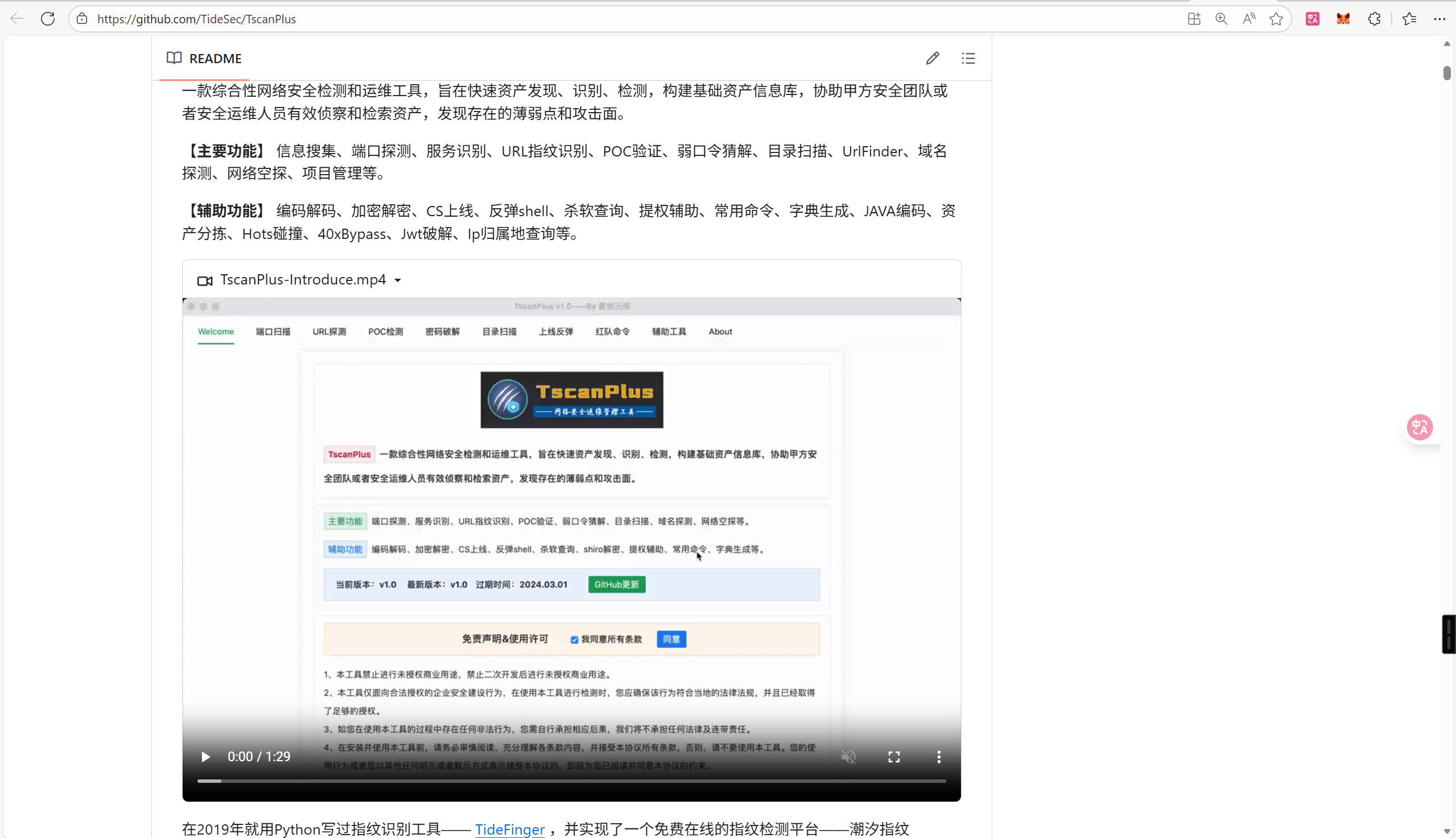The image size is (1456, 838).
Task: Open video more-options three-dot menu
Action: point(939,757)
